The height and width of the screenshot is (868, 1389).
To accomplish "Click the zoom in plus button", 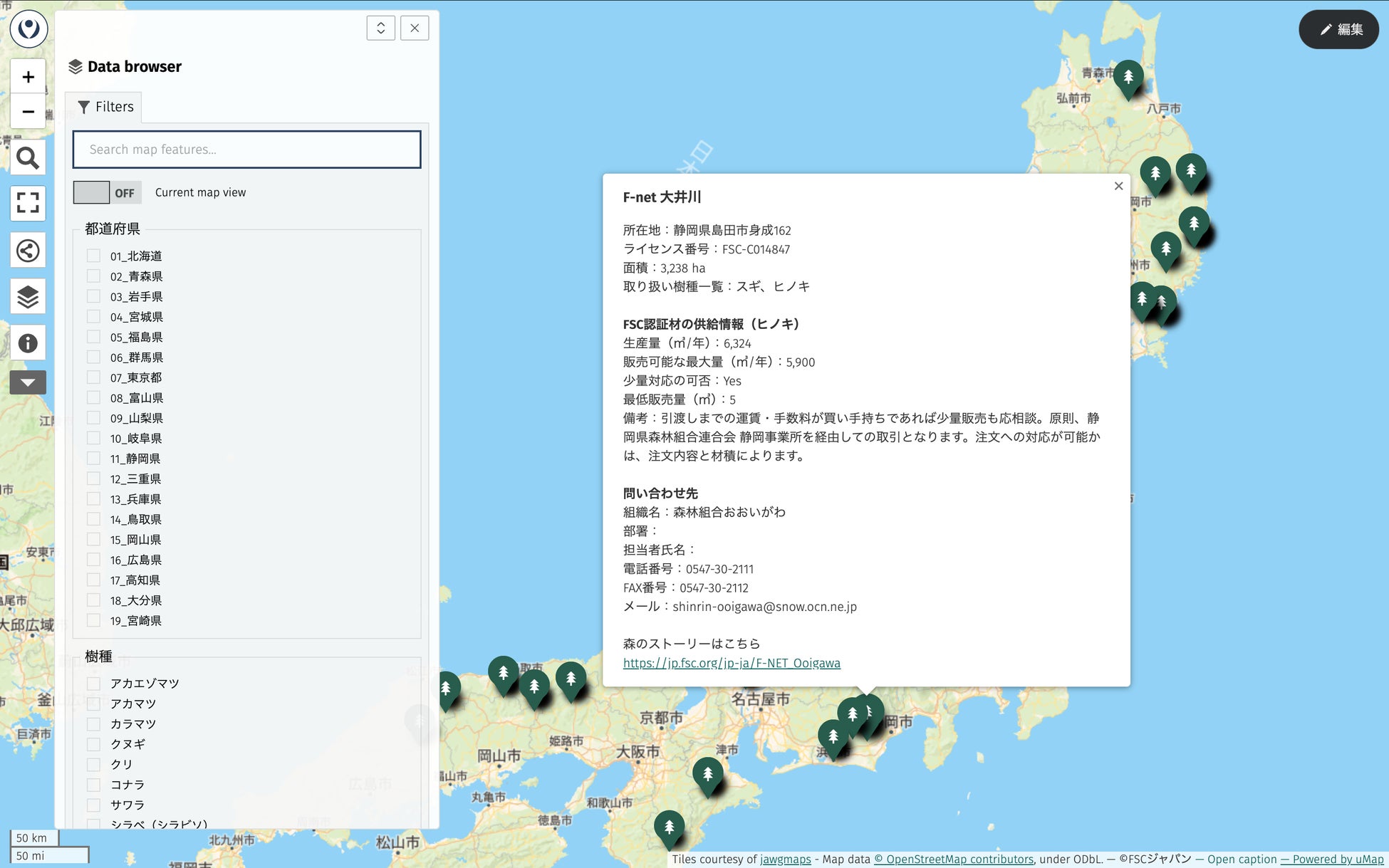I will click(x=28, y=77).
